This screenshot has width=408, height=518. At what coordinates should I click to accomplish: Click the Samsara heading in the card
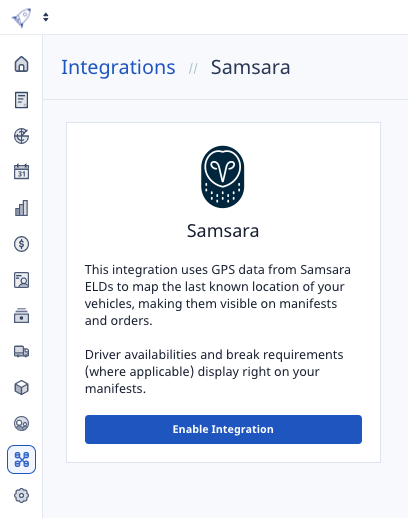[x=223, y=231]
